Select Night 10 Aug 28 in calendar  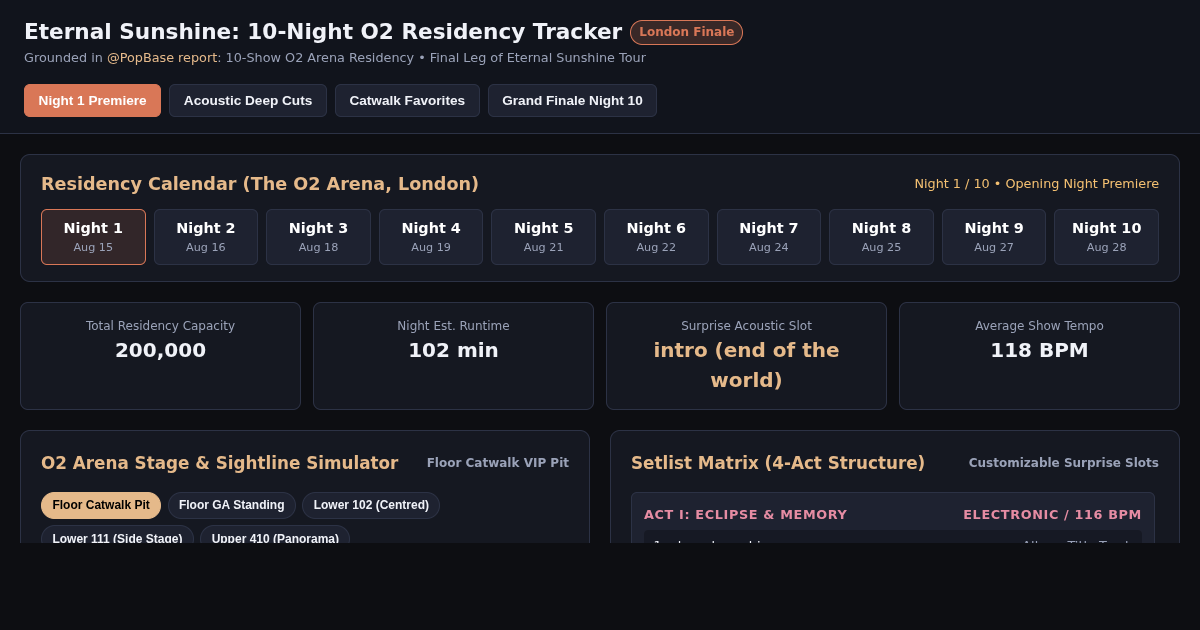tap(1106, 237)
